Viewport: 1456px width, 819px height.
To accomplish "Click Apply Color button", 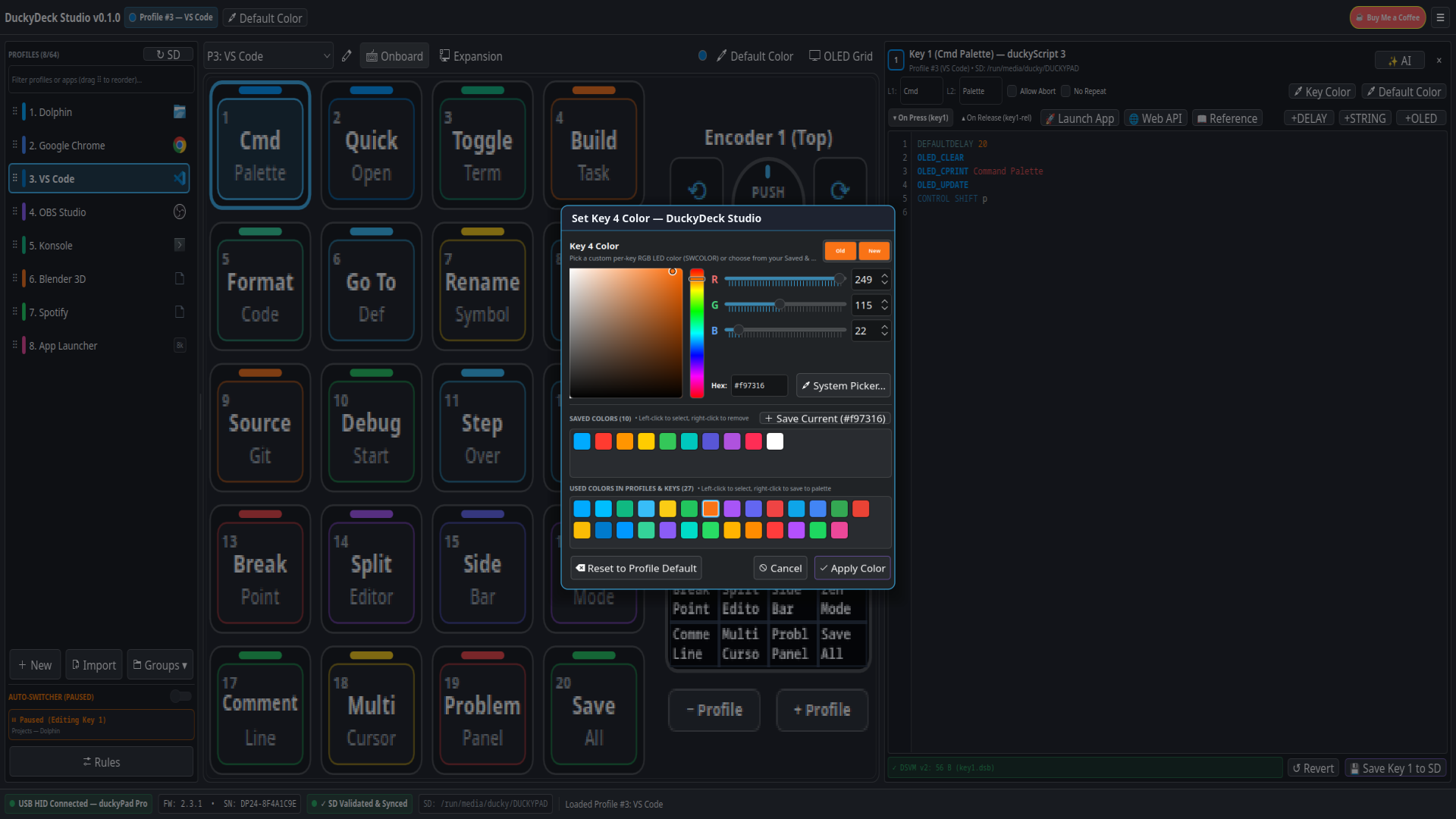I will click(852, 568).
